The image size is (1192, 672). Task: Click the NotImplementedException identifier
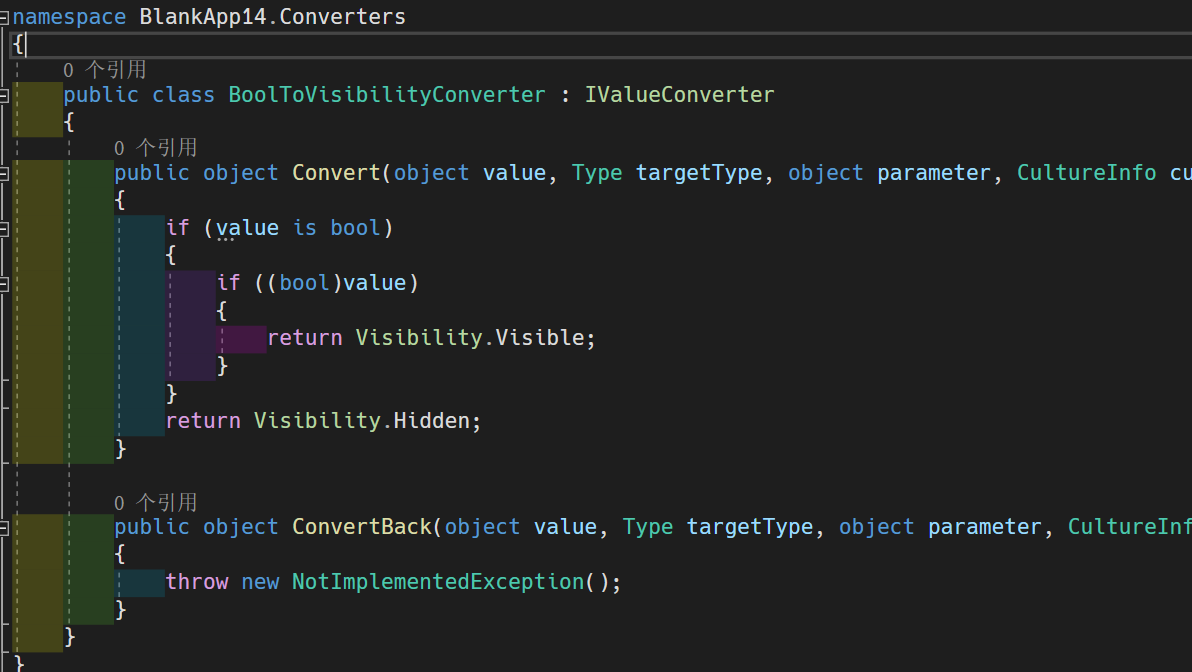tap(438, 581)
